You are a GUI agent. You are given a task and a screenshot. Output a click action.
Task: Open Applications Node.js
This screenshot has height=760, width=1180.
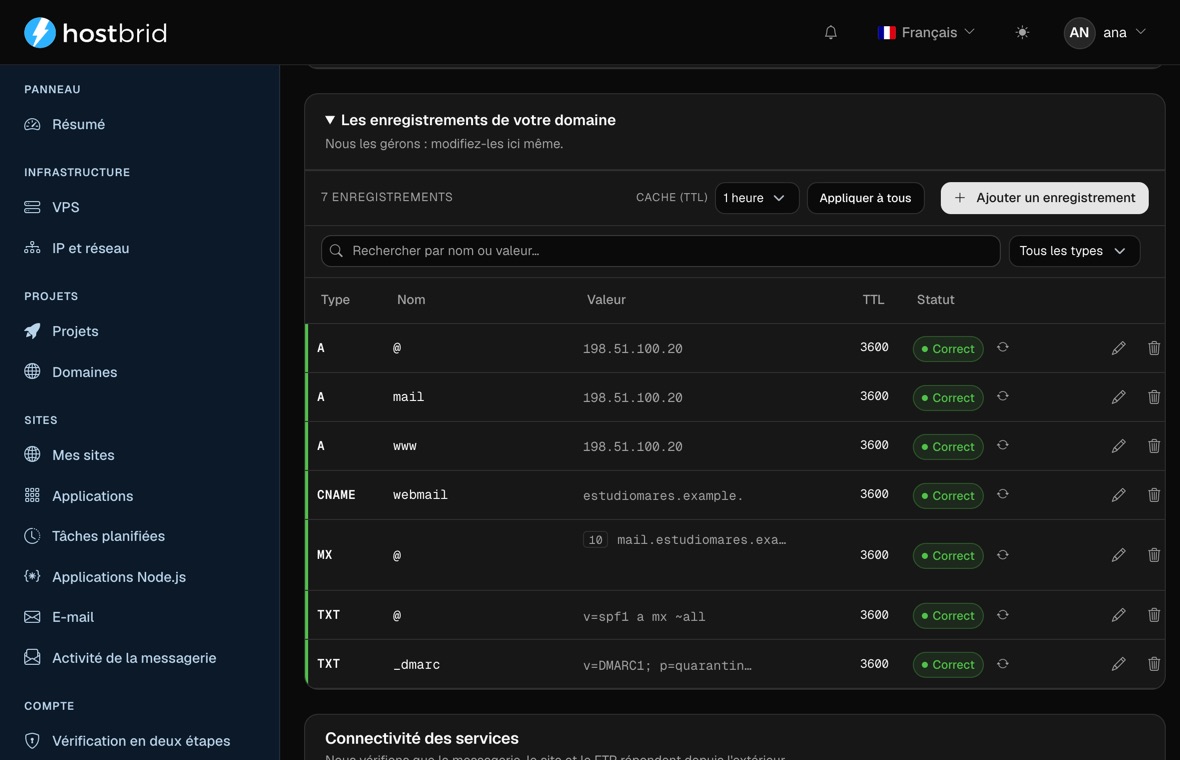pyautogui.click(x=105, y=577)
